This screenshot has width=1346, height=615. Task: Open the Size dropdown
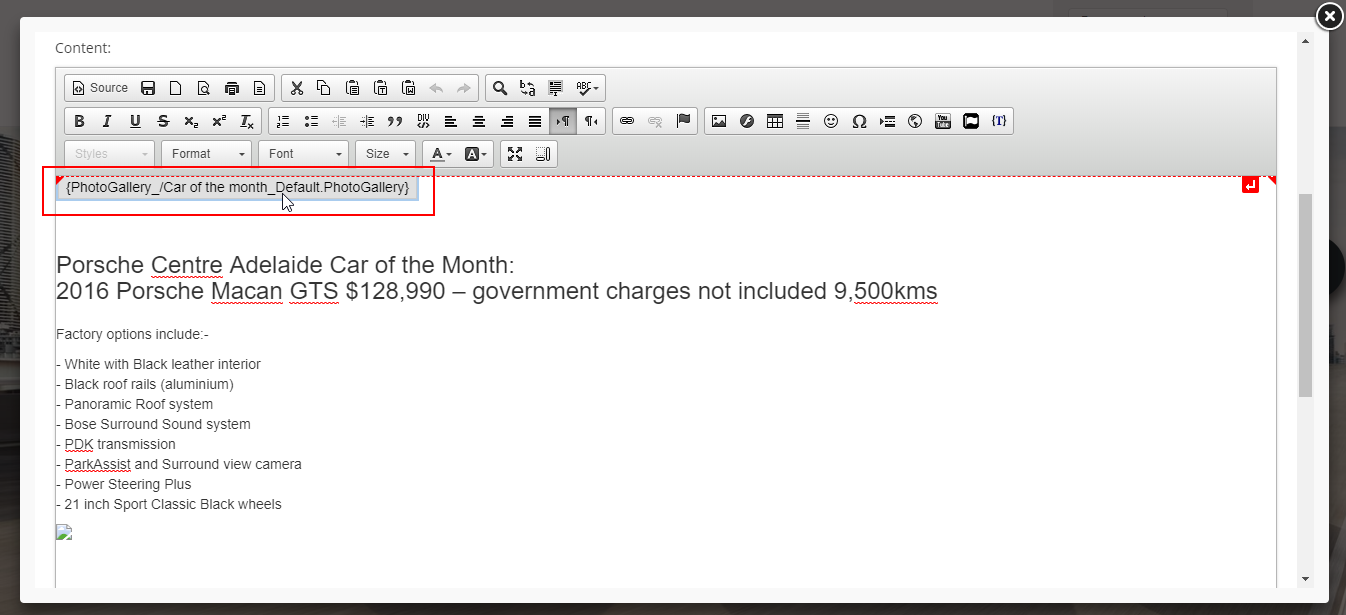coord(385,154)
